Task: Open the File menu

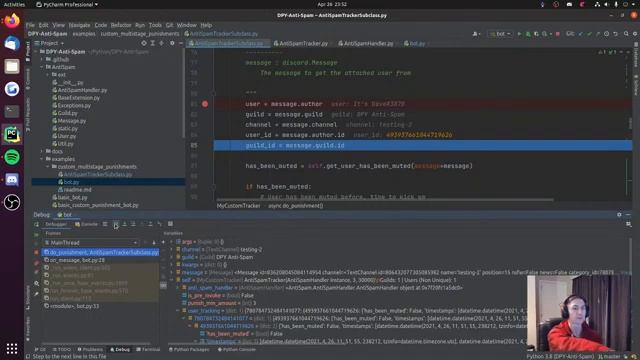Action: point(30,25)
